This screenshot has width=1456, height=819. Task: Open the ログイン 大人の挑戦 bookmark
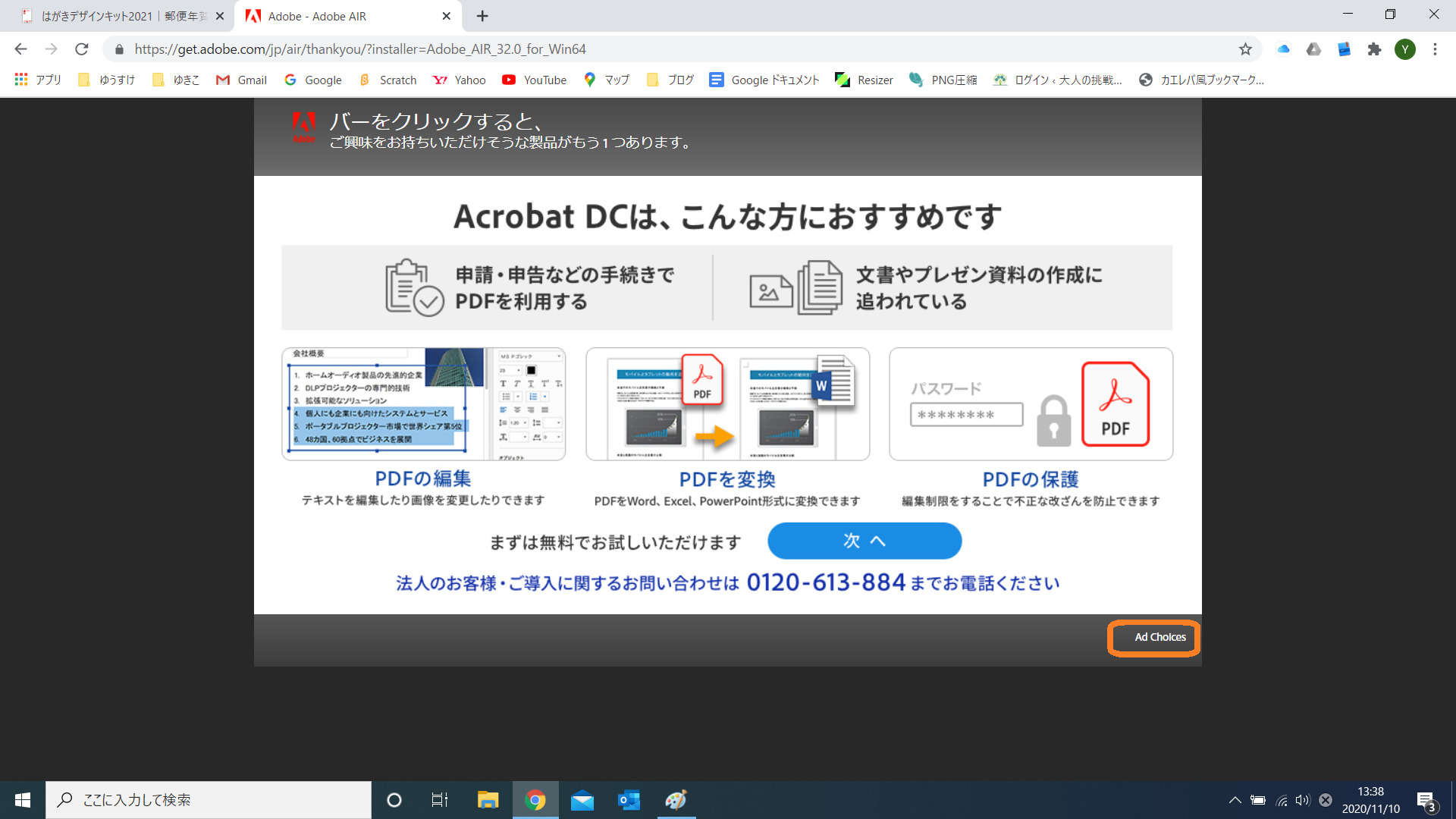1058,80
